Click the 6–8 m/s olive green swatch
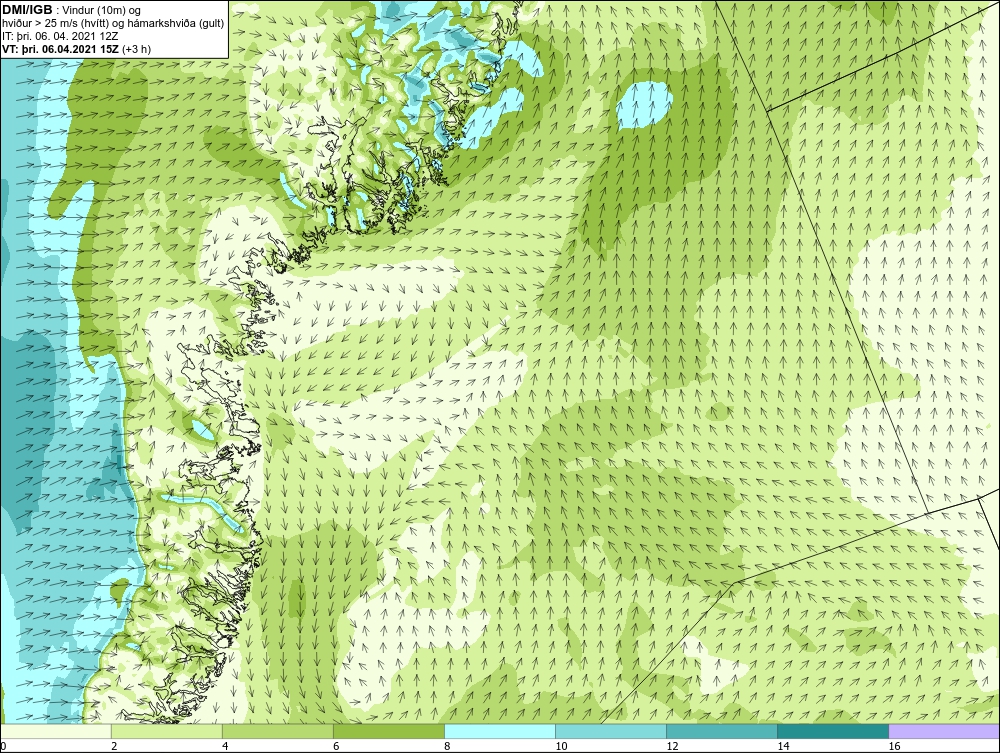The height and width of the screenshot is (753, 1000). 388,731
